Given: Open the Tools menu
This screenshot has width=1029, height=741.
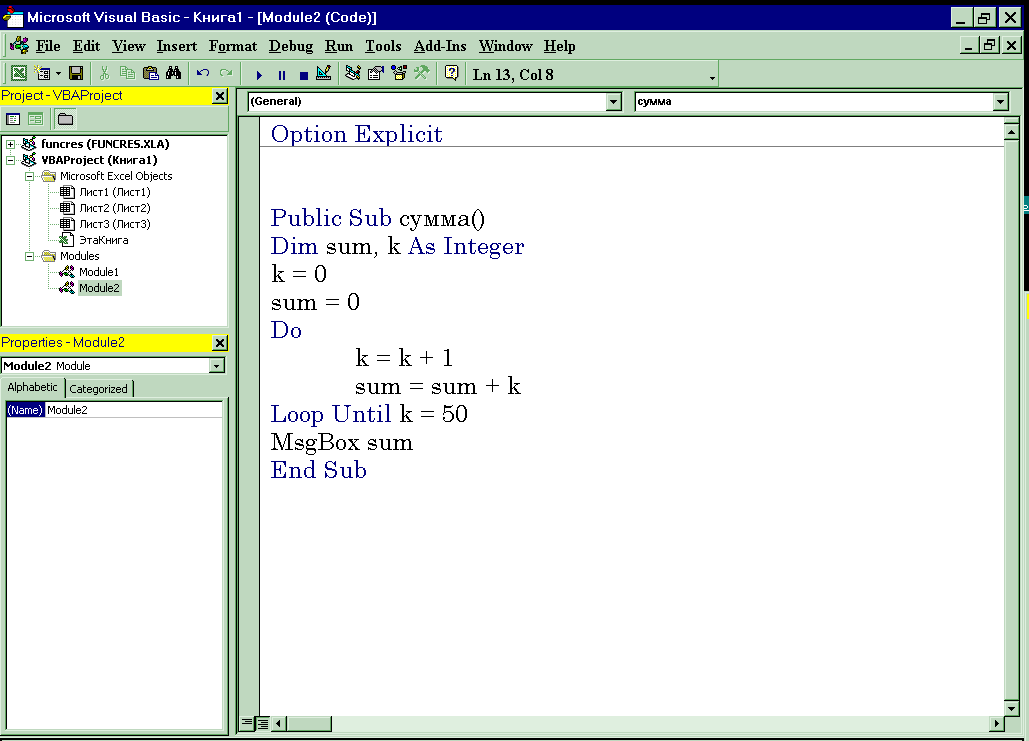Looking at the screenshot, I should pos(383,46).
